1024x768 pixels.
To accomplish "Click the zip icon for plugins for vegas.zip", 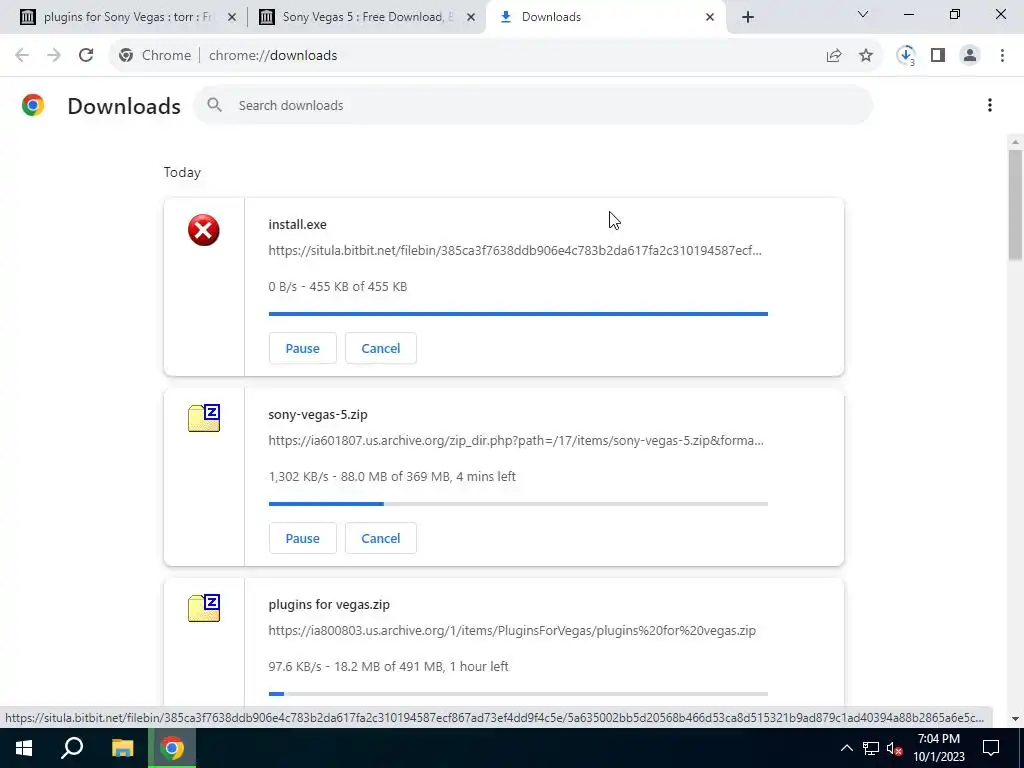I will tap(204, 608).
